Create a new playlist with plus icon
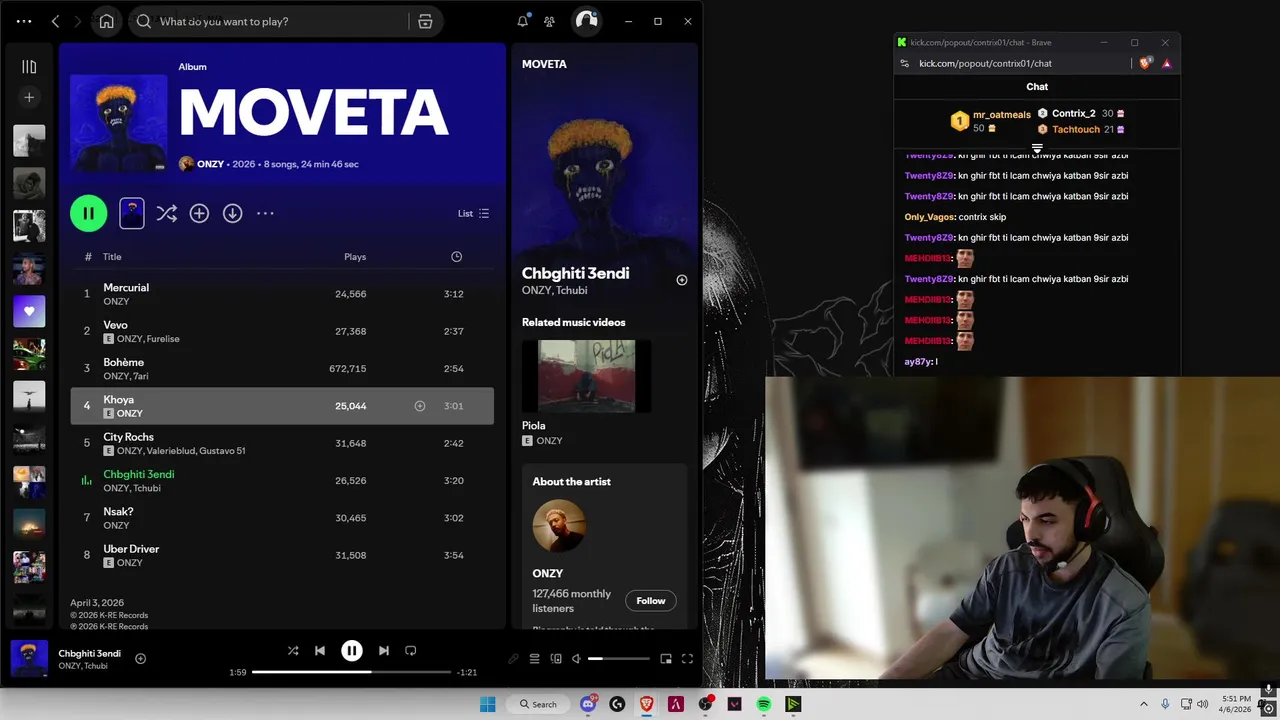The image size is (1280, 720). [x=29, y=97]
